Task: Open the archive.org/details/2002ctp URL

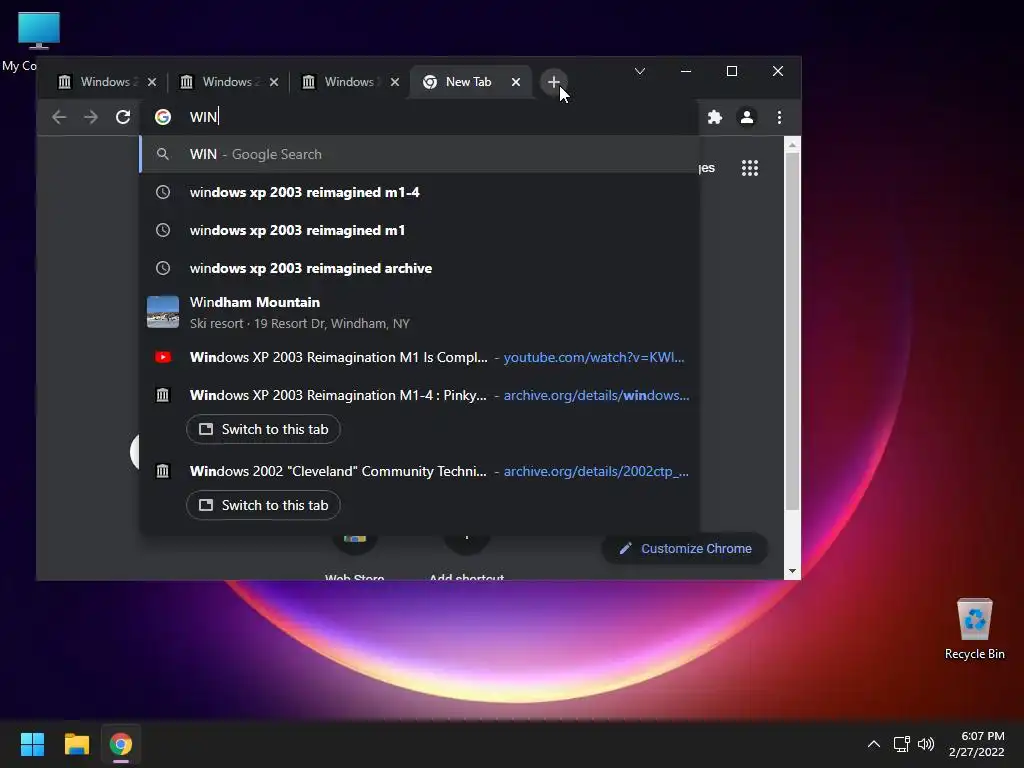Action: pyautogui.click(x=596, y=471)
